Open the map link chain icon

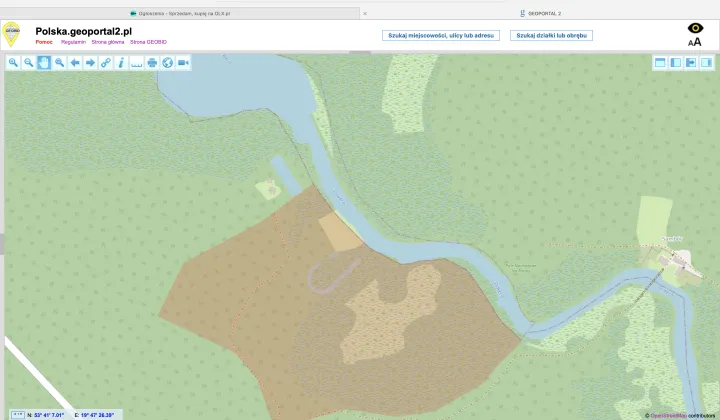pyautogui.click(x=106, y=63)
